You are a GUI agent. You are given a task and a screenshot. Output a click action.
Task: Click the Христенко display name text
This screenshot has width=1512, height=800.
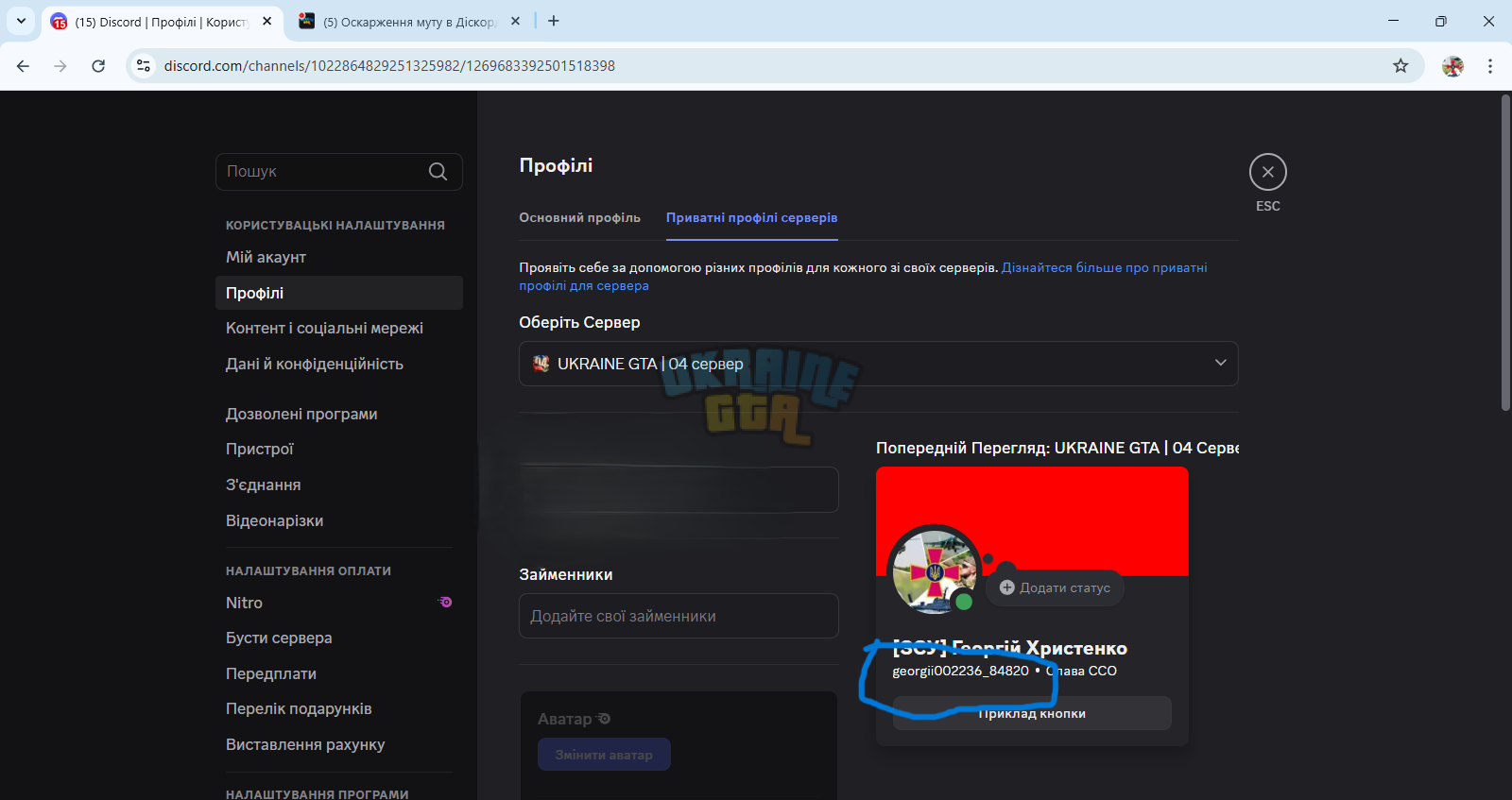[1076, 648]
